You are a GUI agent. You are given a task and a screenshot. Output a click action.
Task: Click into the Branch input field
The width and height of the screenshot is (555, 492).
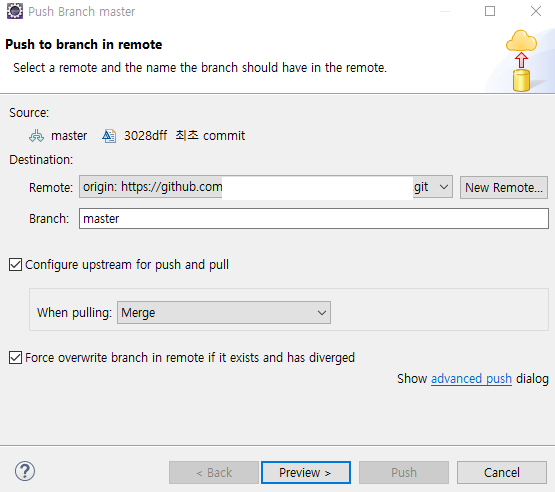click(x=314, y=219)
